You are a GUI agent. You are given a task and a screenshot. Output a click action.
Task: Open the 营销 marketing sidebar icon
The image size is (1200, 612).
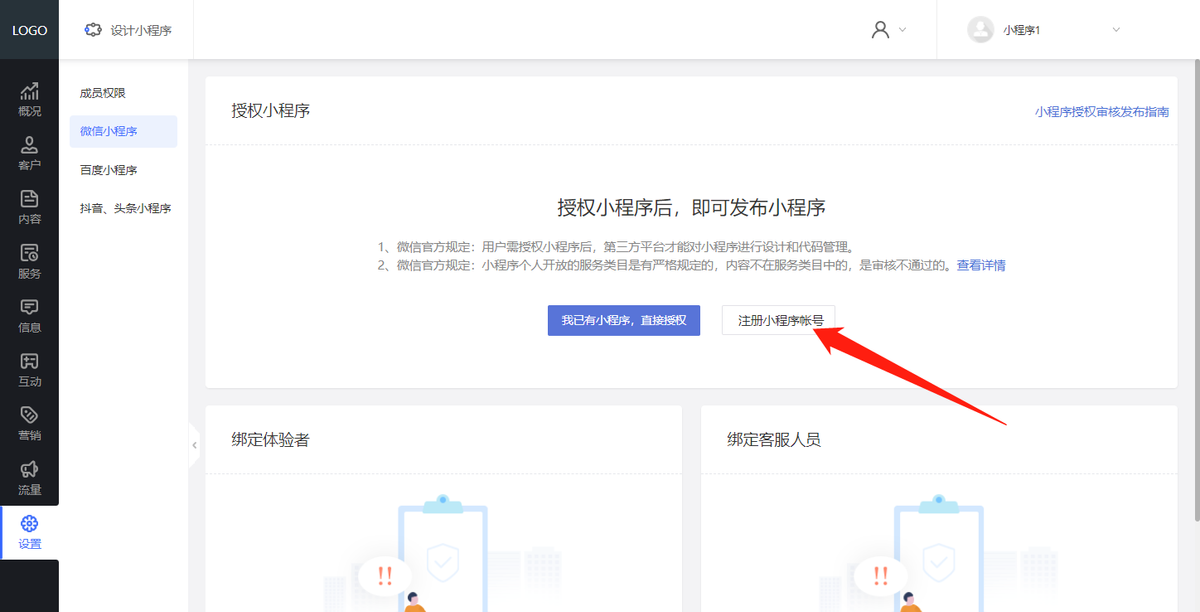pyautogui.click(x=29, y=424)
